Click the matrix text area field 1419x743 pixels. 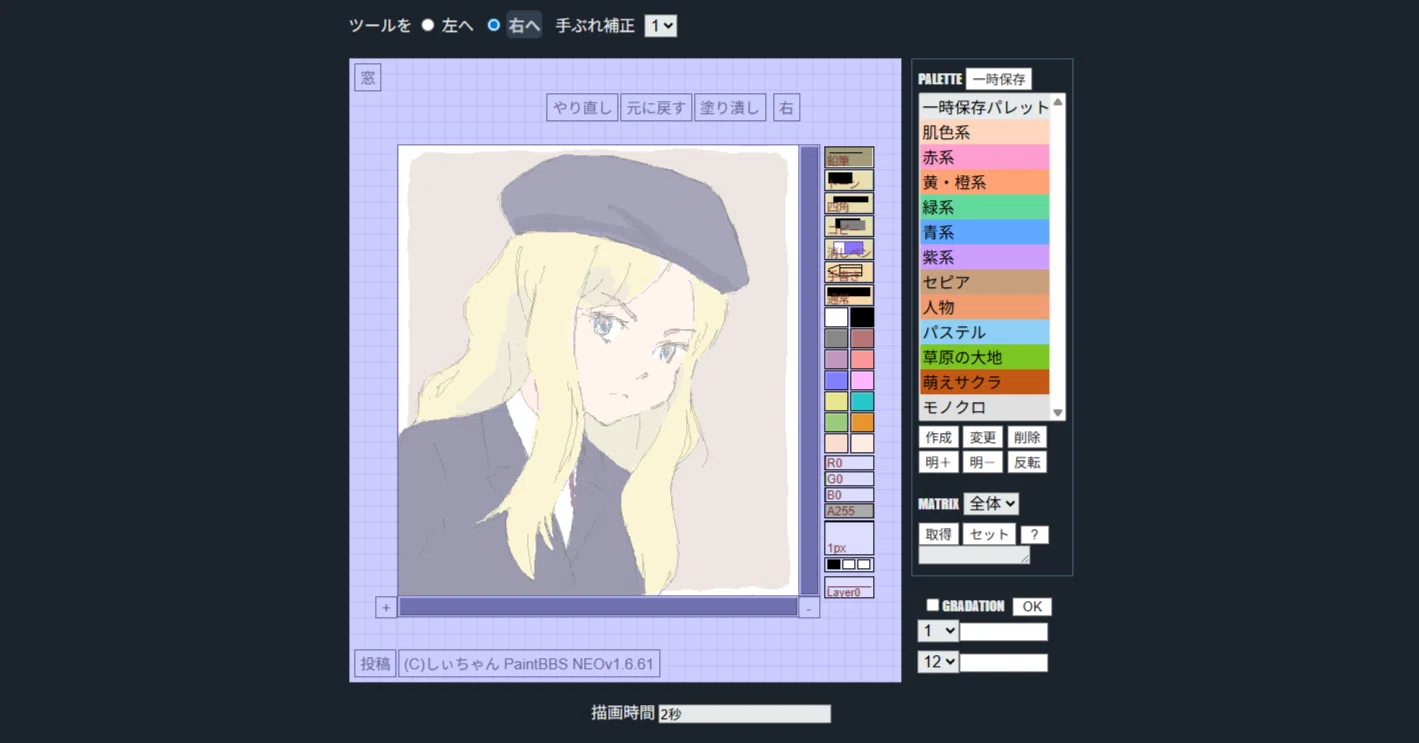tap(974, 555)
